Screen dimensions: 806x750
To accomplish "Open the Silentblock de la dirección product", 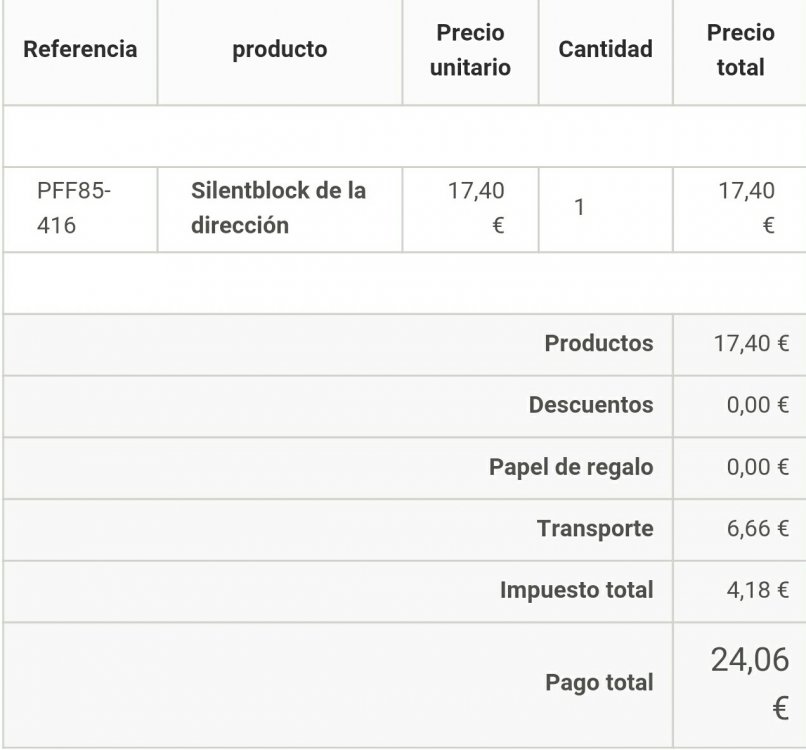I will [x=278, y=208].
